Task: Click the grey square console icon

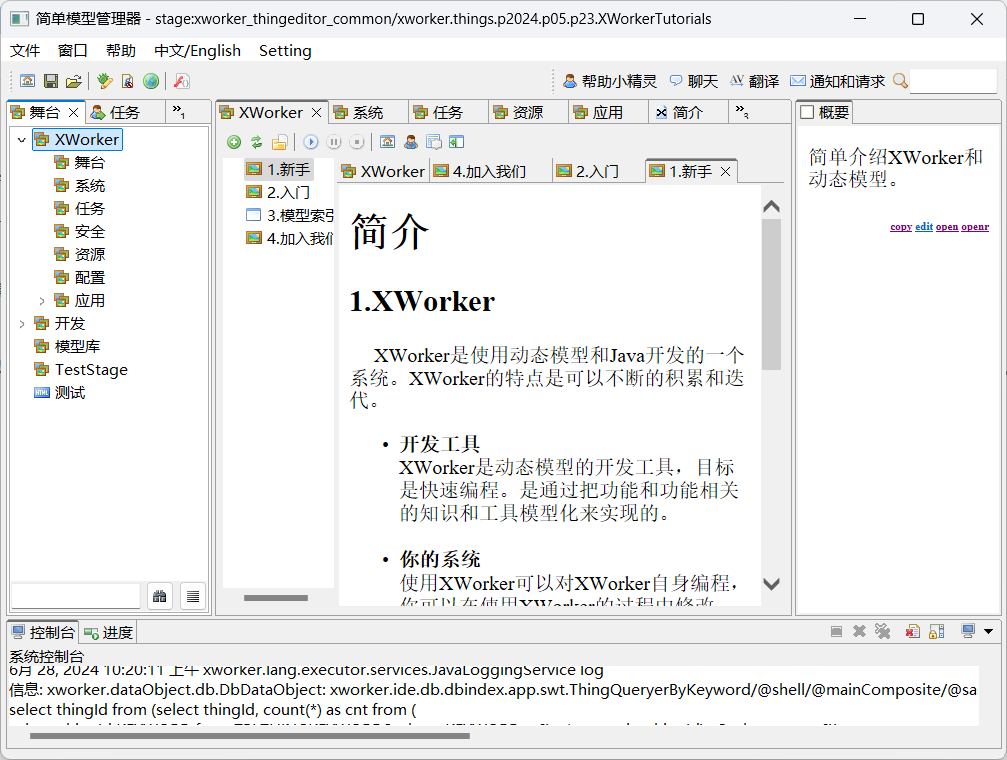Action: click(836, 632)
